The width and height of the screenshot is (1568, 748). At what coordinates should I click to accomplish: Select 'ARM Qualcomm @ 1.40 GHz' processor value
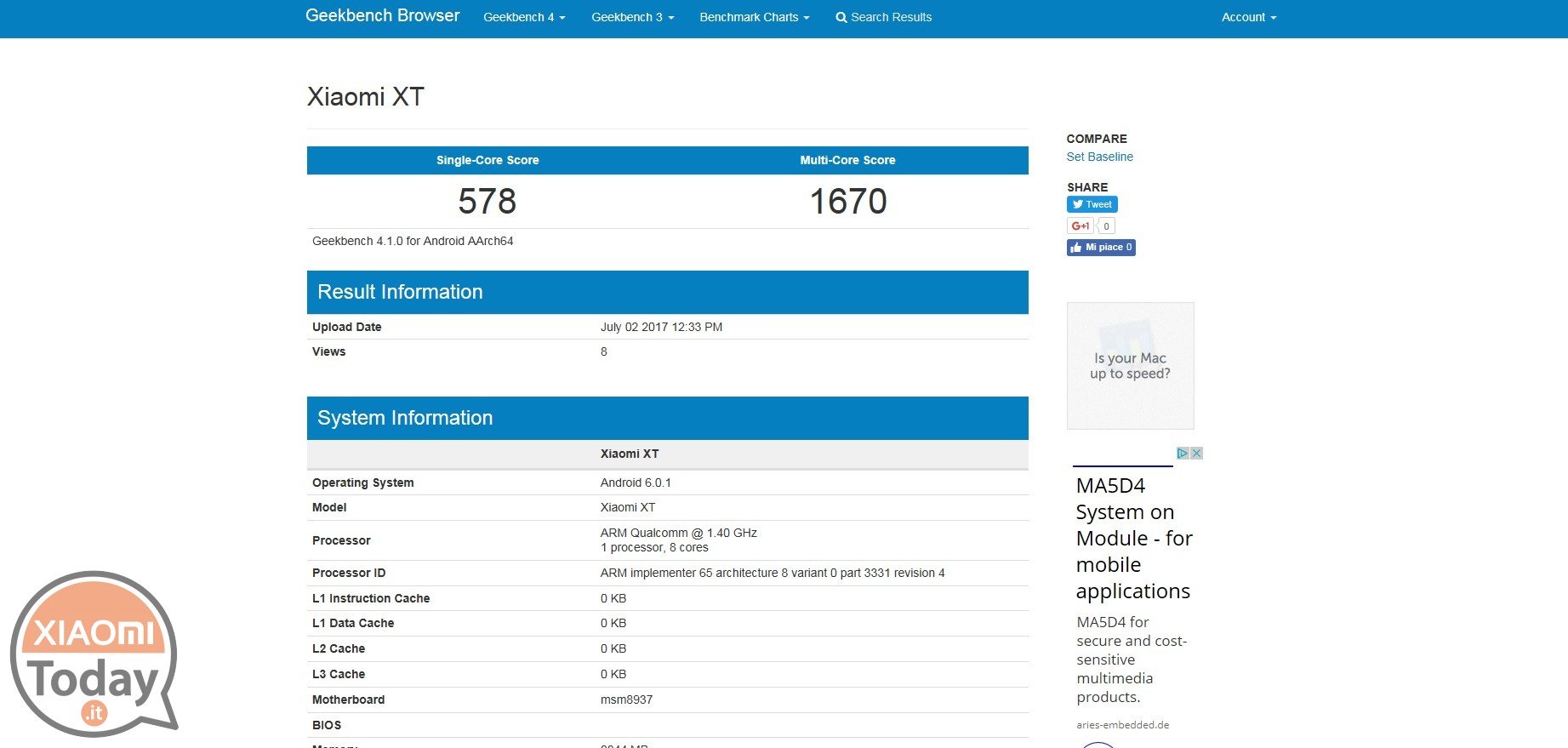679,533
